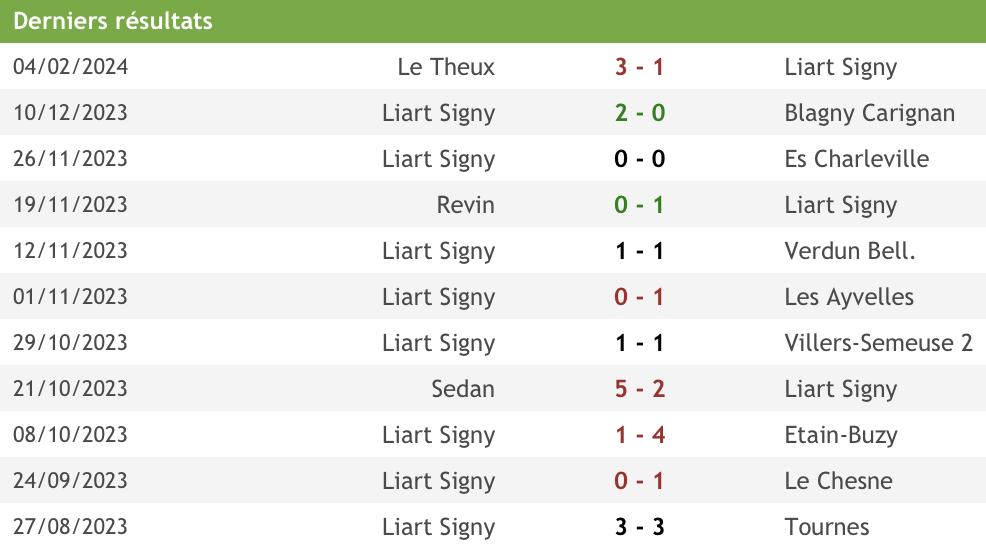
Task: Open the 0 - 0 draw result
Action: tap(640, 158)
